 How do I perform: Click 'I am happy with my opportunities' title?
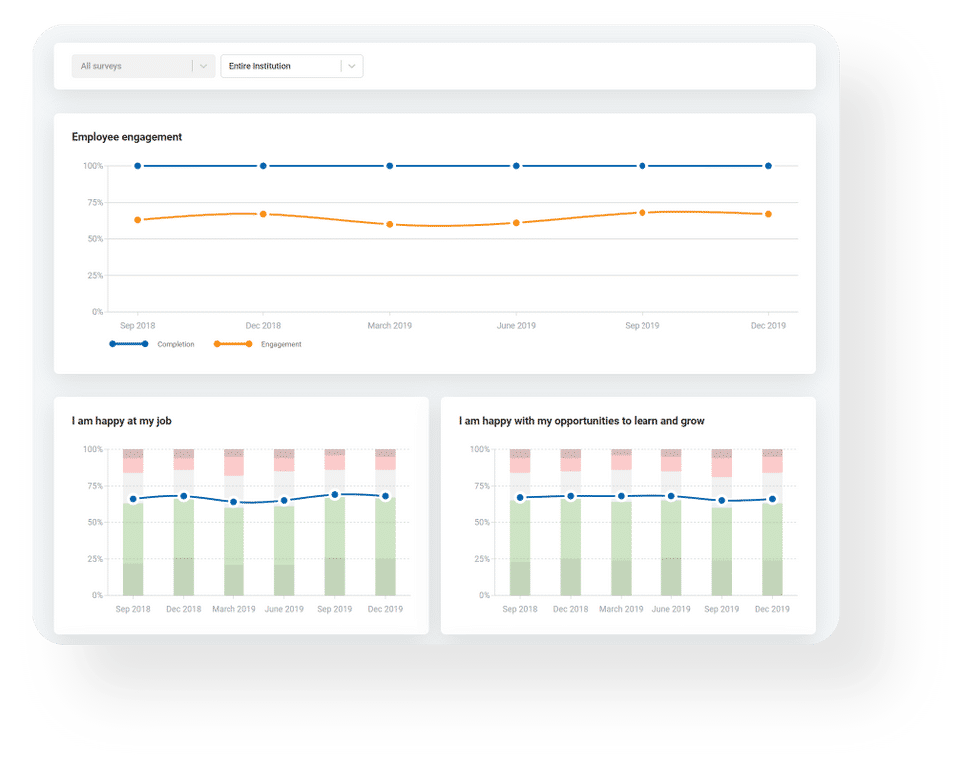[582, 421]
